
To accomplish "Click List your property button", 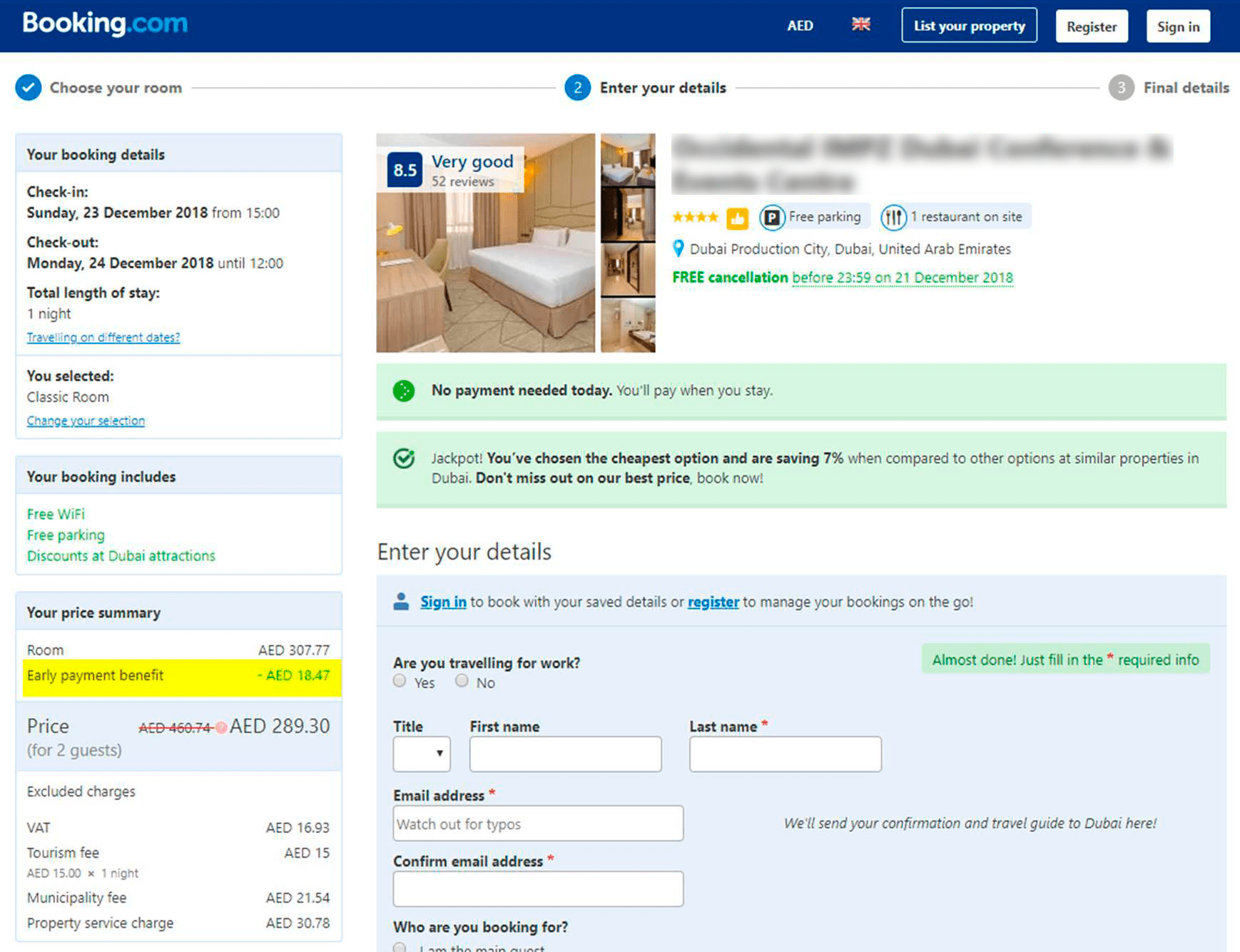I will pyautogui.click(x=969, y=26).
